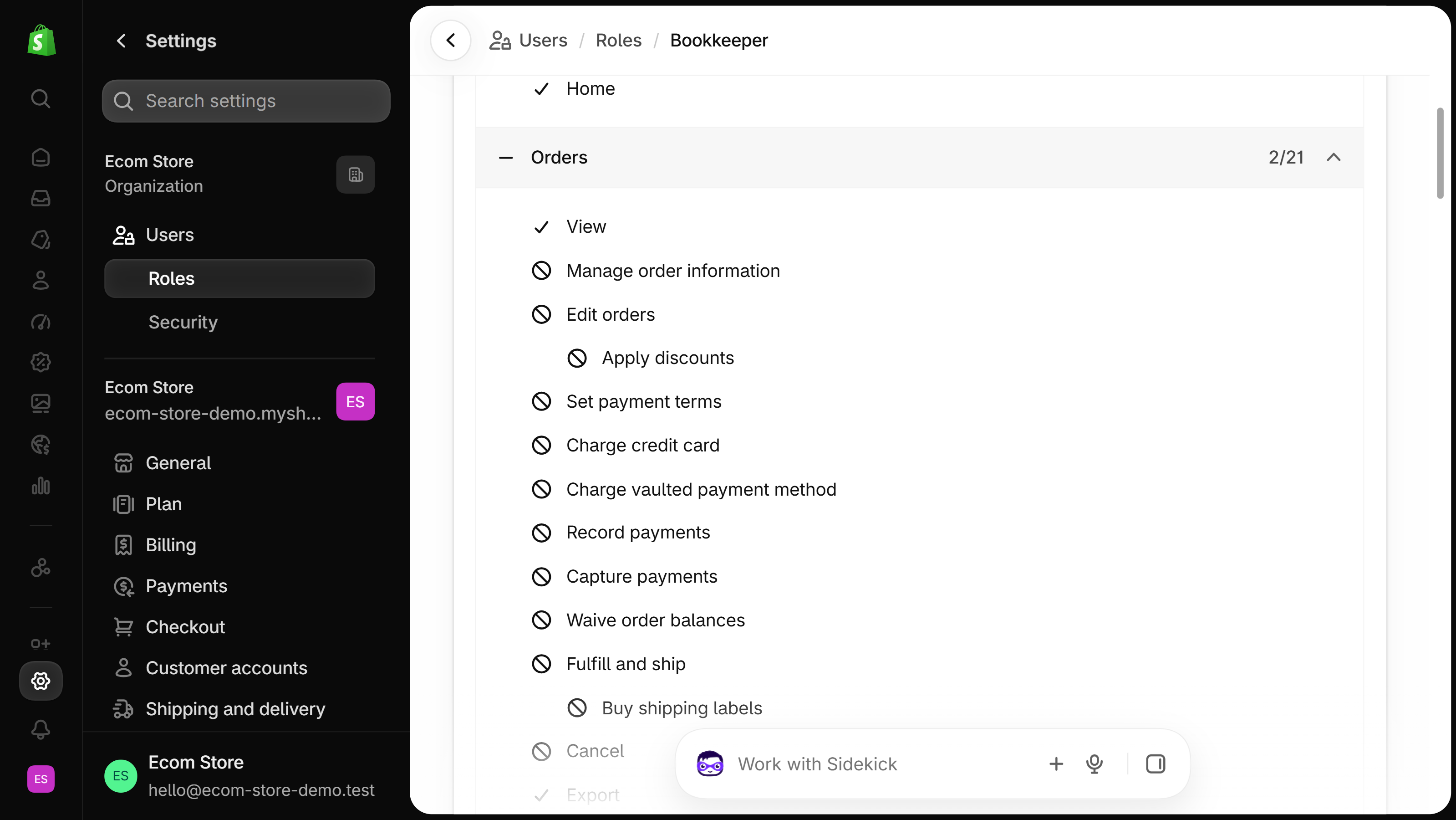Open Home icon in left rail

(x=40, y=157)
